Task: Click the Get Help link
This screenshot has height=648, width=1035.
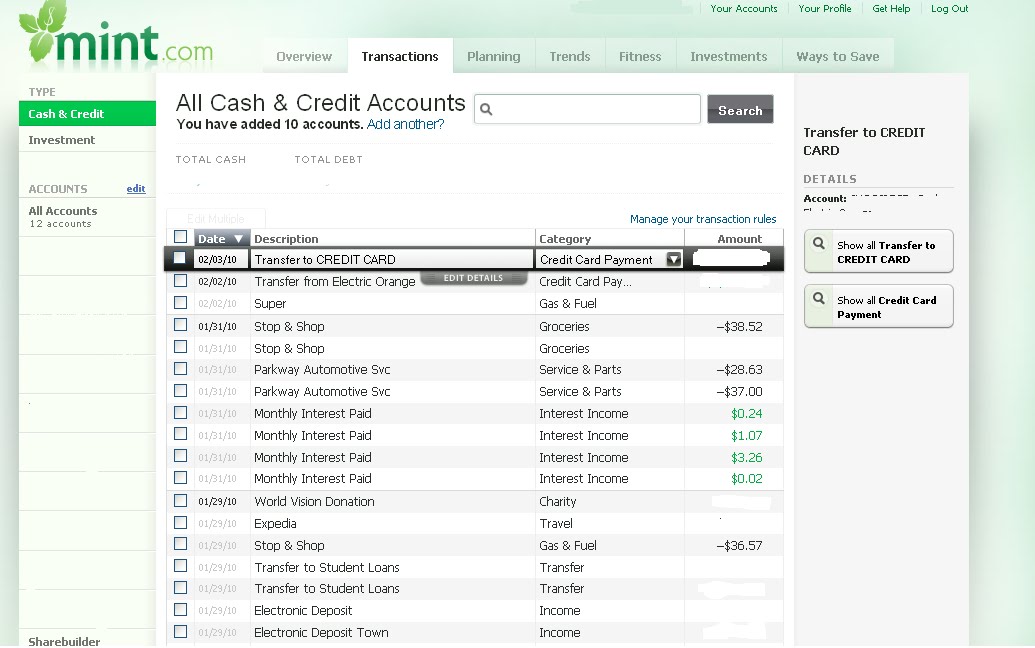Action: [x=891, y=9]
